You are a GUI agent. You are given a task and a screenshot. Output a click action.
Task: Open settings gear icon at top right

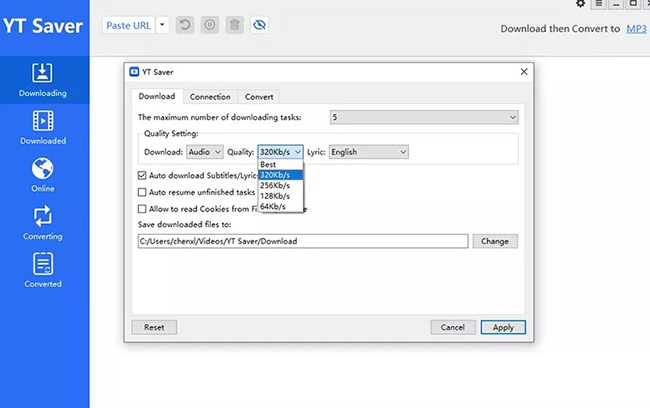580,4
